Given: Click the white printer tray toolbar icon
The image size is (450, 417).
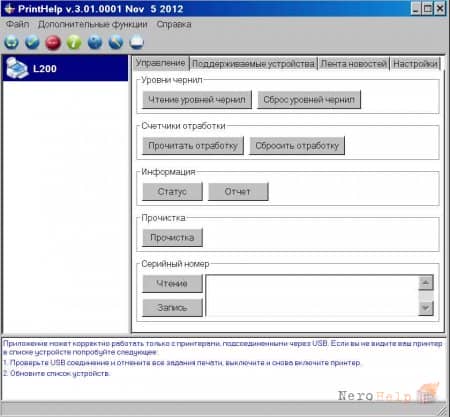Looking at the screenshot, I should (x=137, y=42).
